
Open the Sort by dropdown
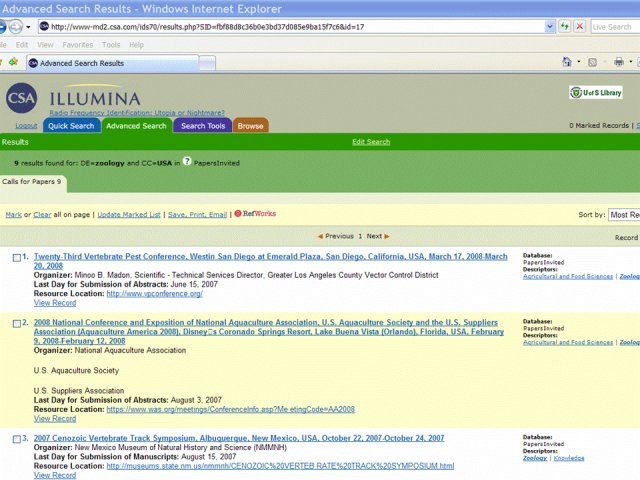tap(624, 215)
